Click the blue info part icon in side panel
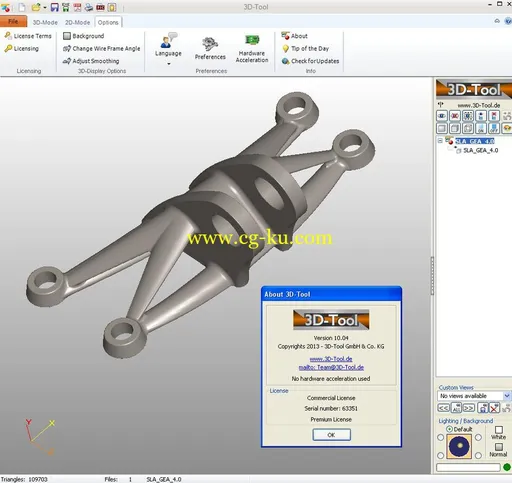512x483 pixels. click(481, 116)
